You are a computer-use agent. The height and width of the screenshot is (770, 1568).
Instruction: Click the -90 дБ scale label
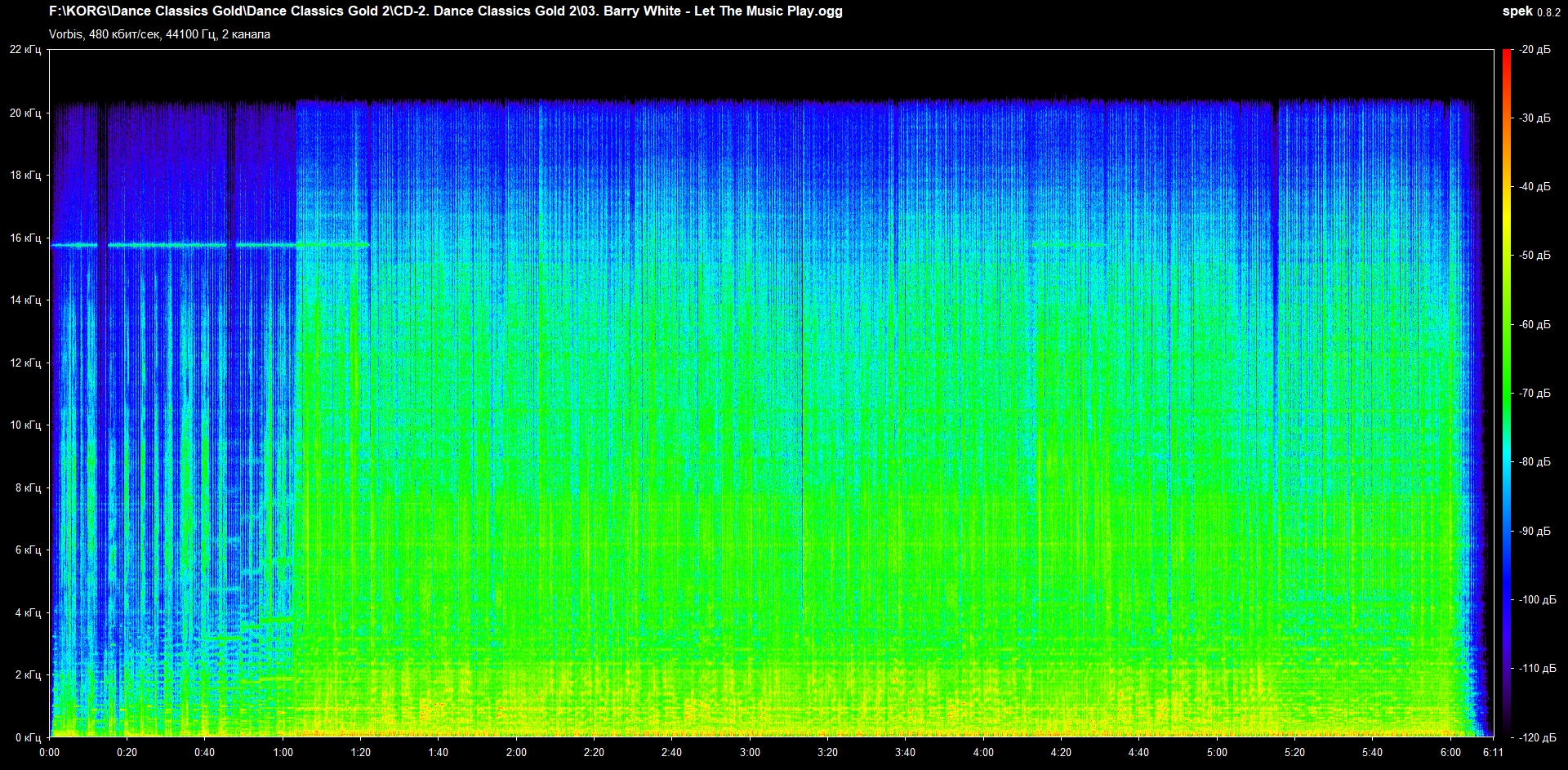coord(1535,531)
